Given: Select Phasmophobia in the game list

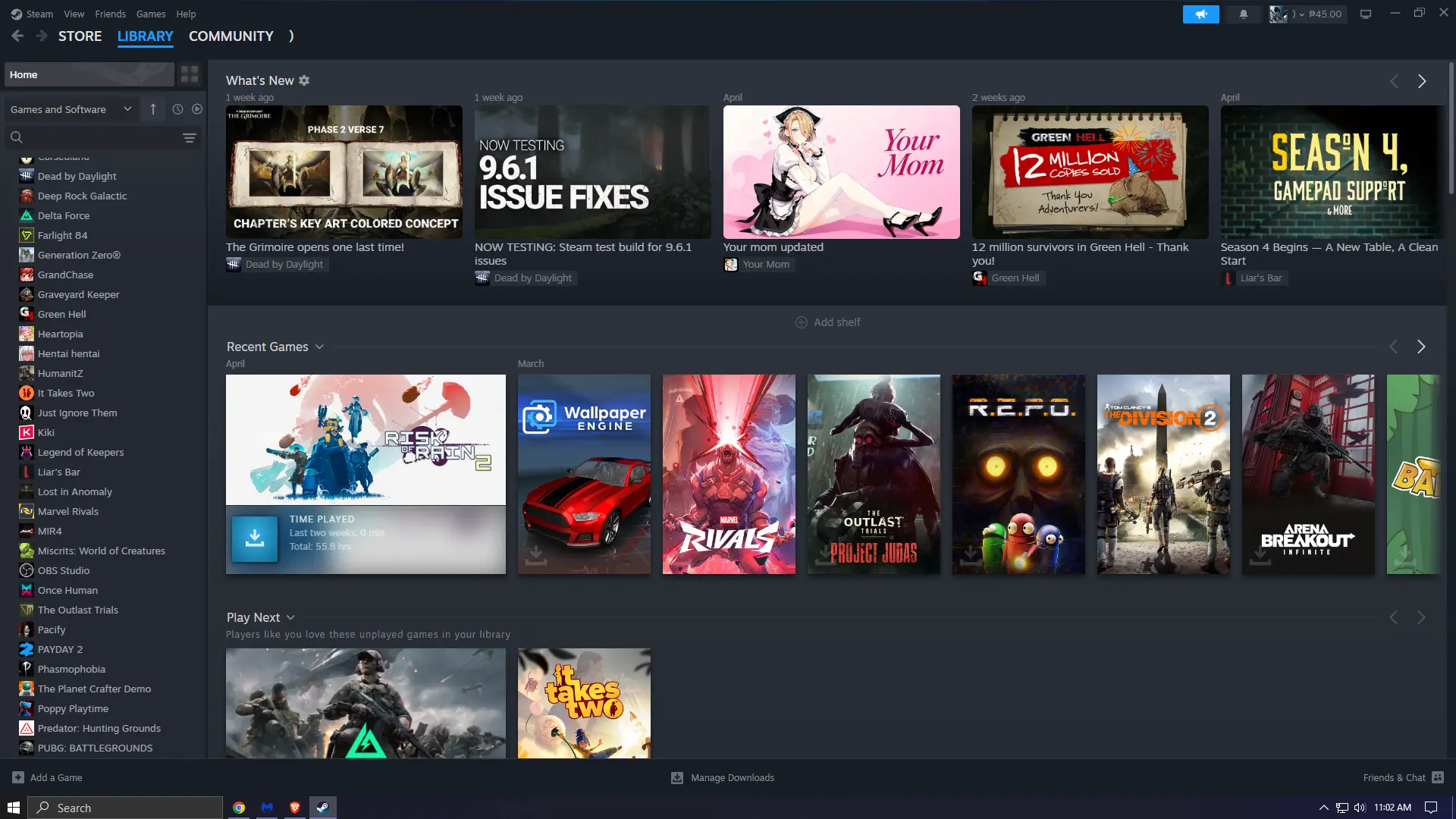Looking at the screenshot, I should click(71, 669).
